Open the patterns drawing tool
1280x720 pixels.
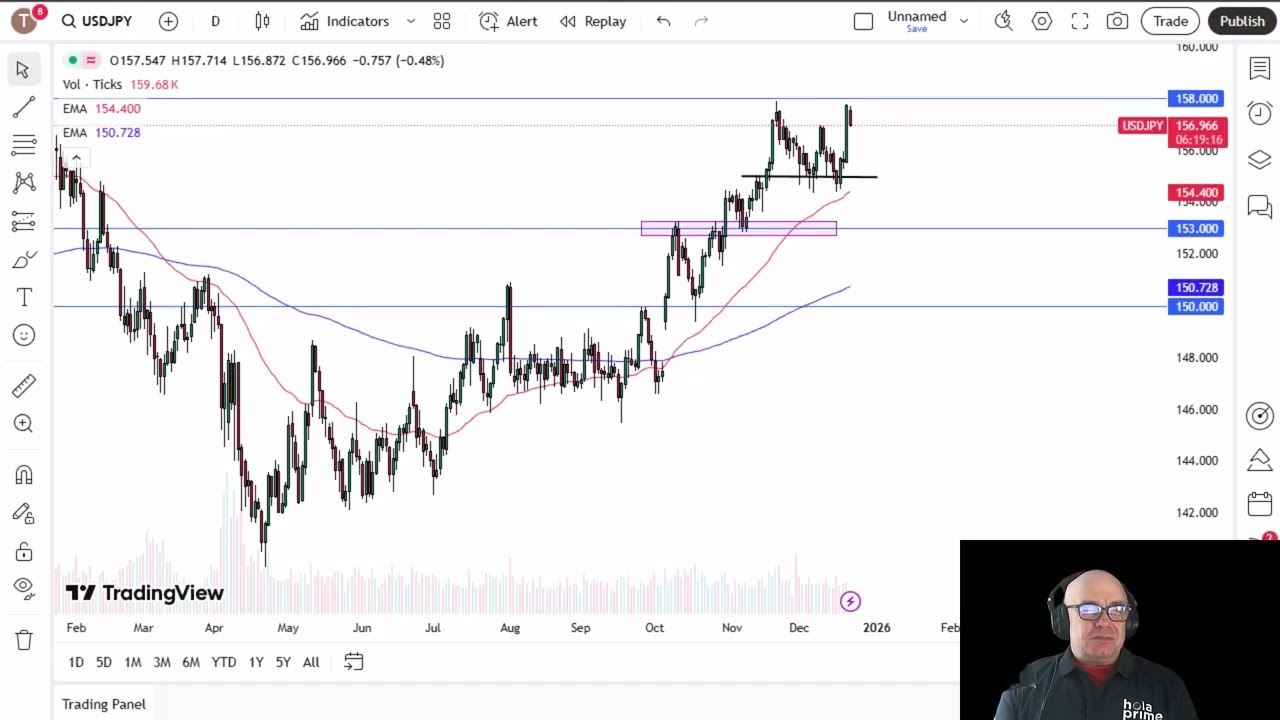[24, 183]
